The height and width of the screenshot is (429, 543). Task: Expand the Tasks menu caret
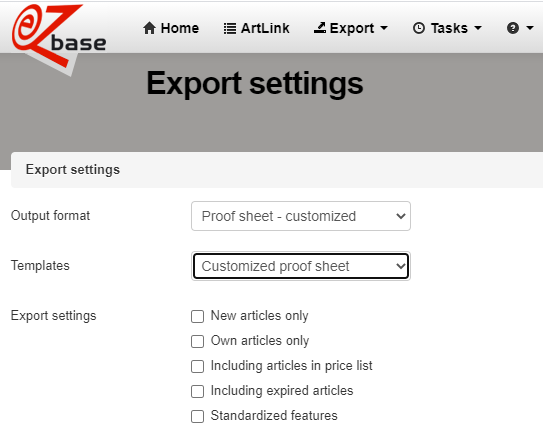tap(478, 28)
